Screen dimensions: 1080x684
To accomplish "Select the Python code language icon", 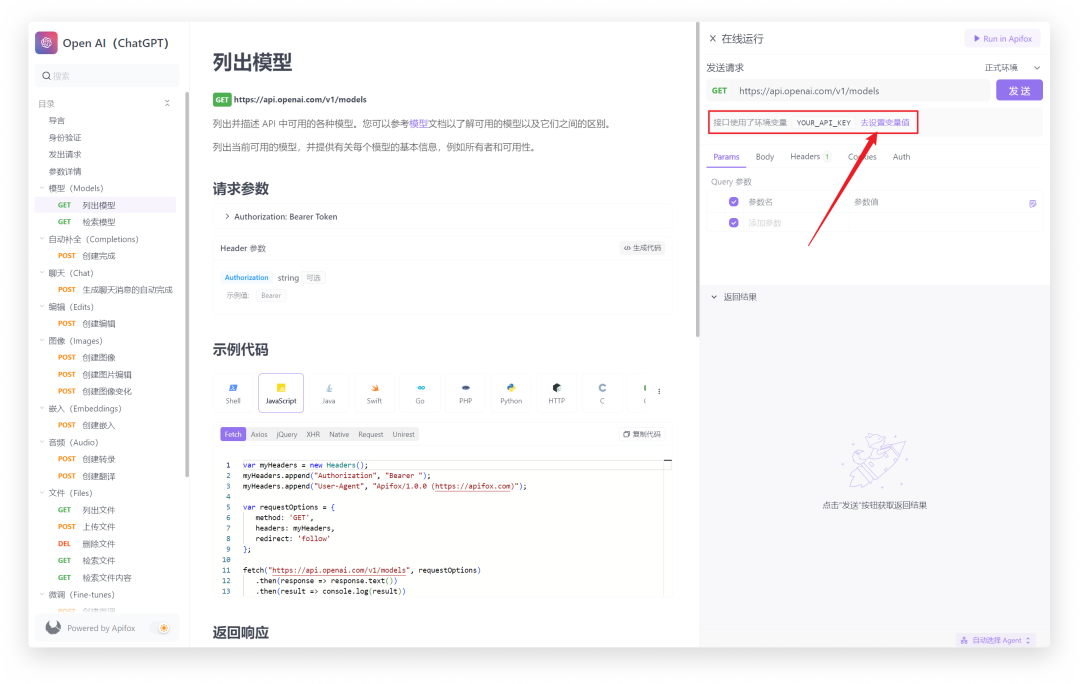I will pyautogui.click(x=511, y=392).
